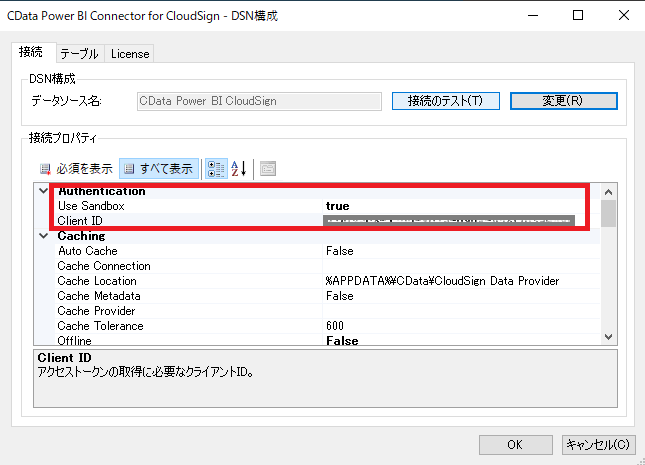Click the masked Client ID value field
645x465 pixels.
coord(449,221)
